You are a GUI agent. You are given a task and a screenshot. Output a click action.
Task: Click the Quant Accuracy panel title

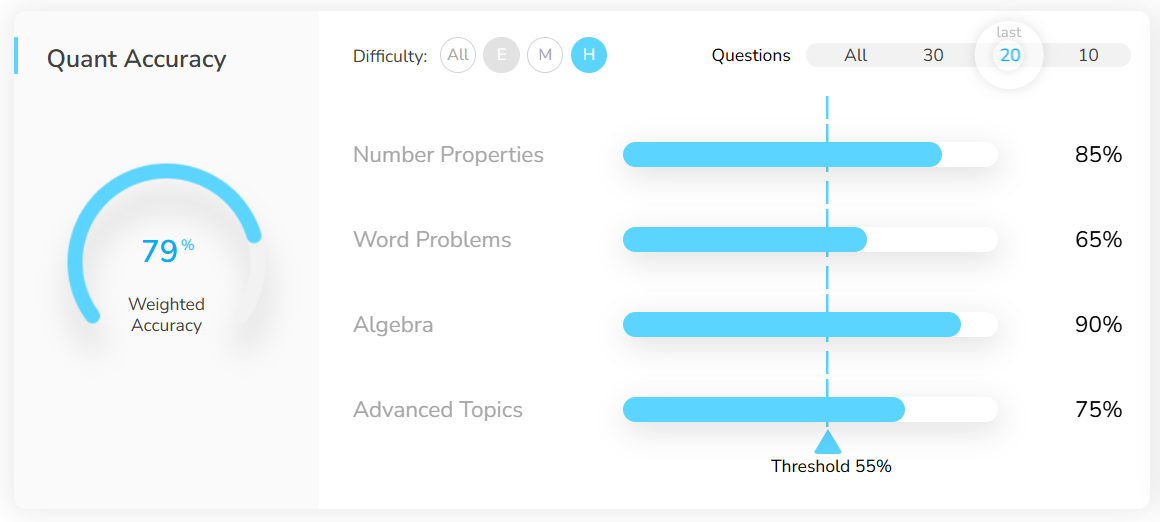[137, 59]
